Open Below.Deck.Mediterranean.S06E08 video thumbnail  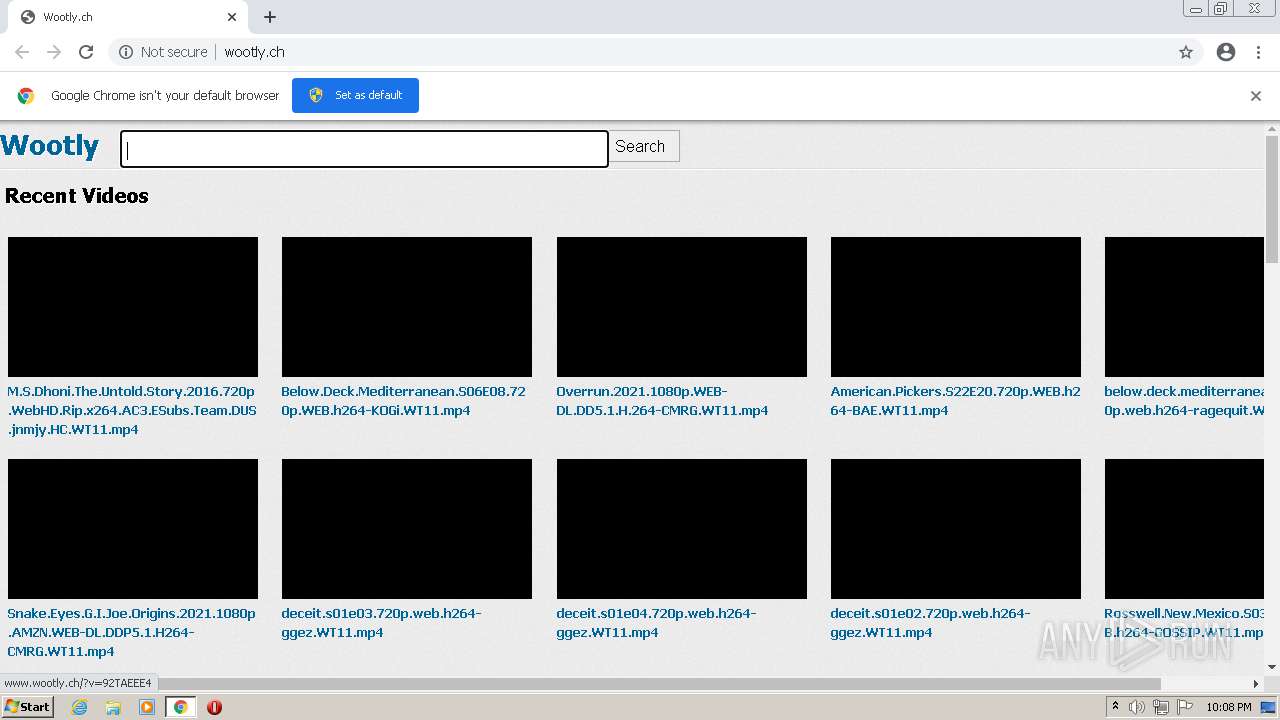(x=407, y=307)
